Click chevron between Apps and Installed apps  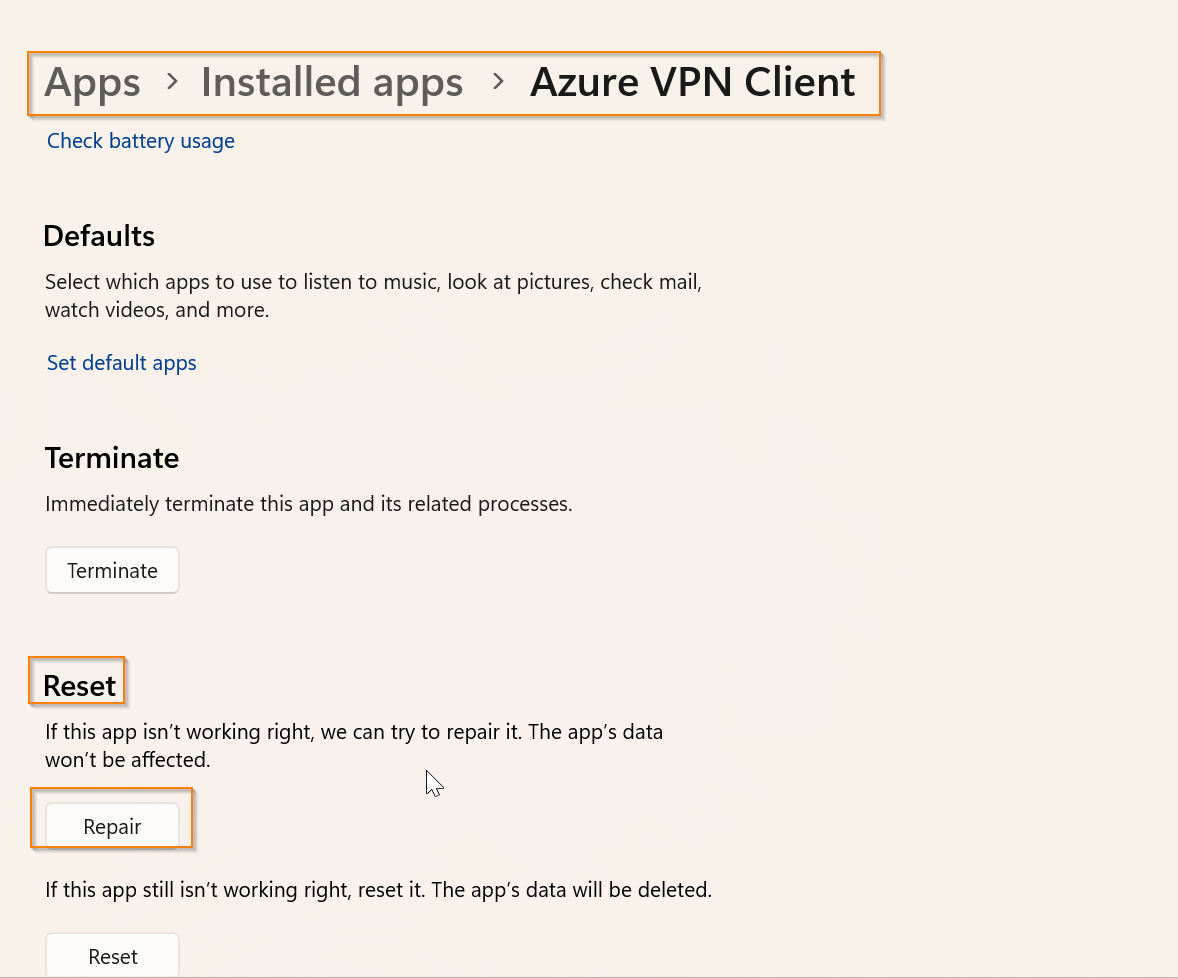tap(172, 81)
